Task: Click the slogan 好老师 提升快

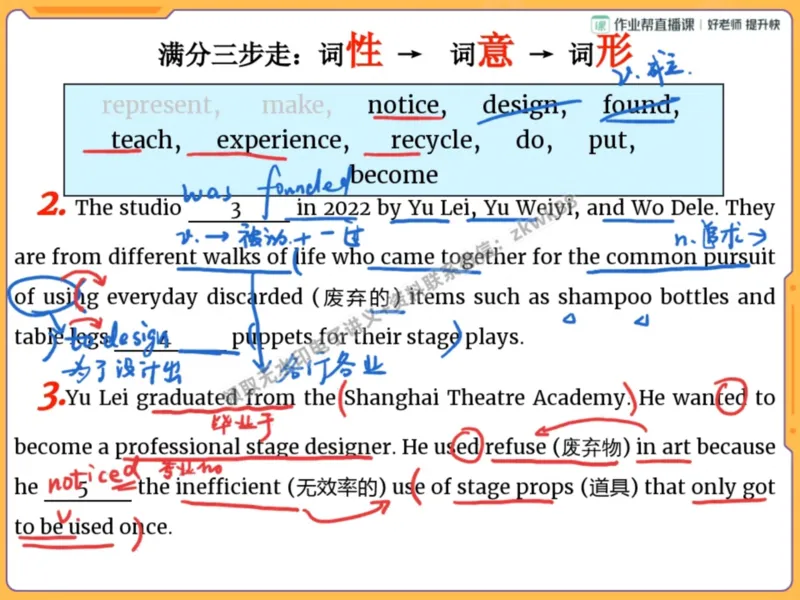Action: click(743, 24)
